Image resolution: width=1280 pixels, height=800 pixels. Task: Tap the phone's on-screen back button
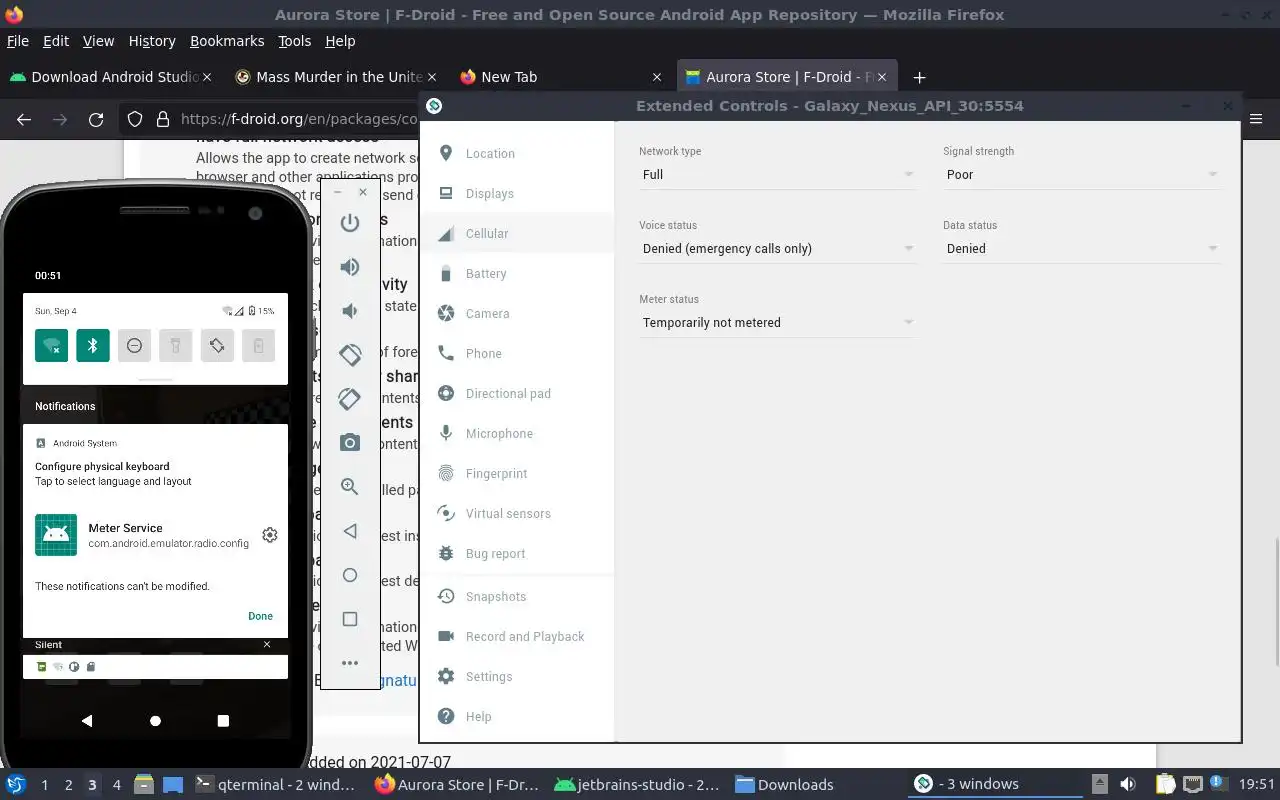click(x=87, y=720)
